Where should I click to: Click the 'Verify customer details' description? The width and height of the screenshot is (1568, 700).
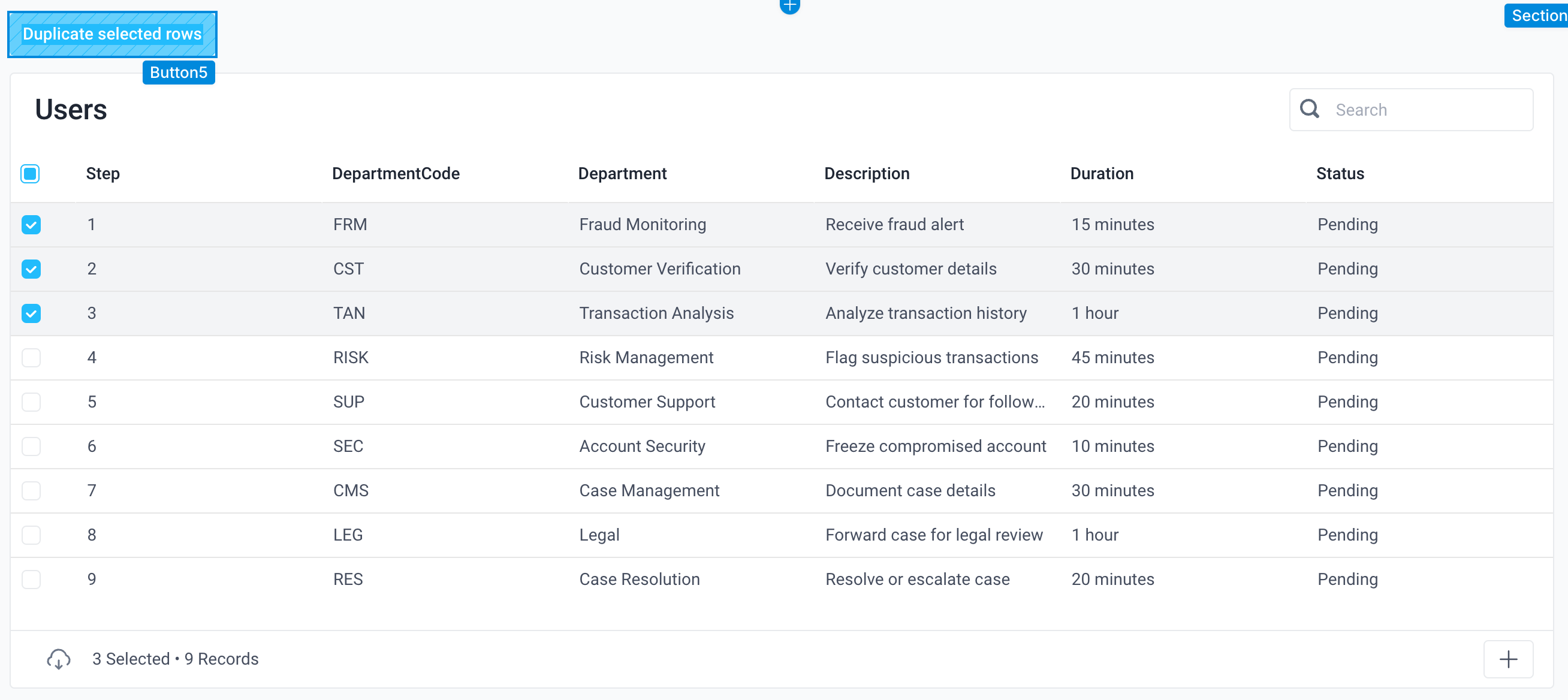(x=910, y=269)
